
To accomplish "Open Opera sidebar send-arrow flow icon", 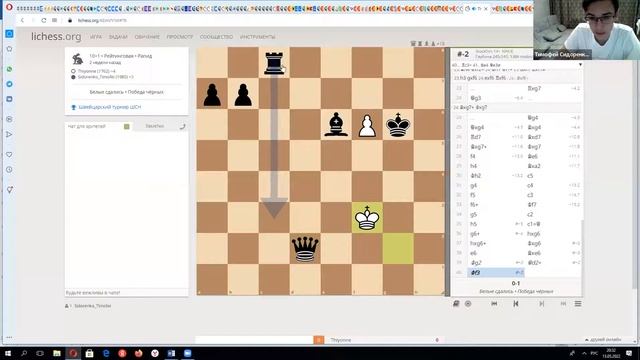I will 9,135.
